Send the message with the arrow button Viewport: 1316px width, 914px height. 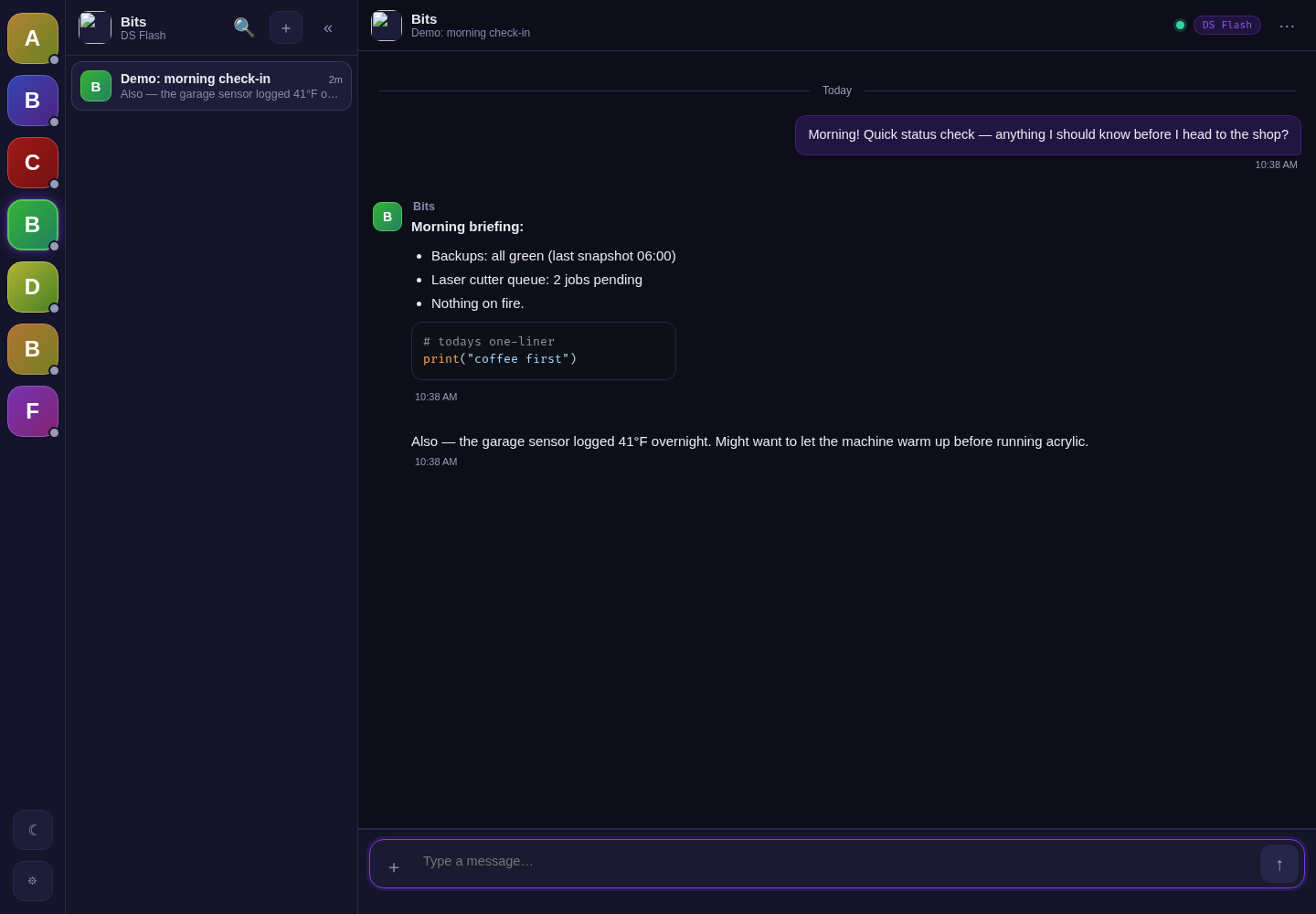tap(1279, 864)
